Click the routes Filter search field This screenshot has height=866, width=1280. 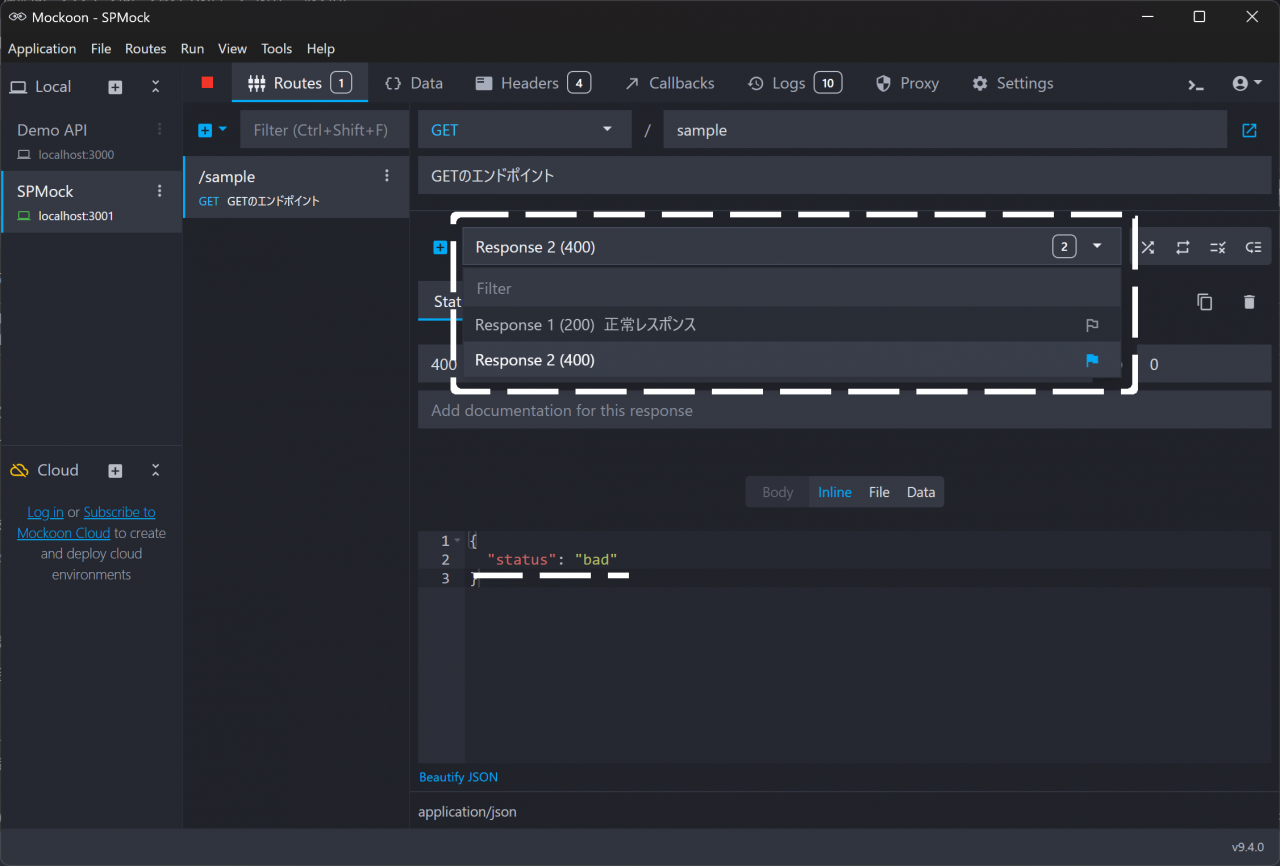324,130
